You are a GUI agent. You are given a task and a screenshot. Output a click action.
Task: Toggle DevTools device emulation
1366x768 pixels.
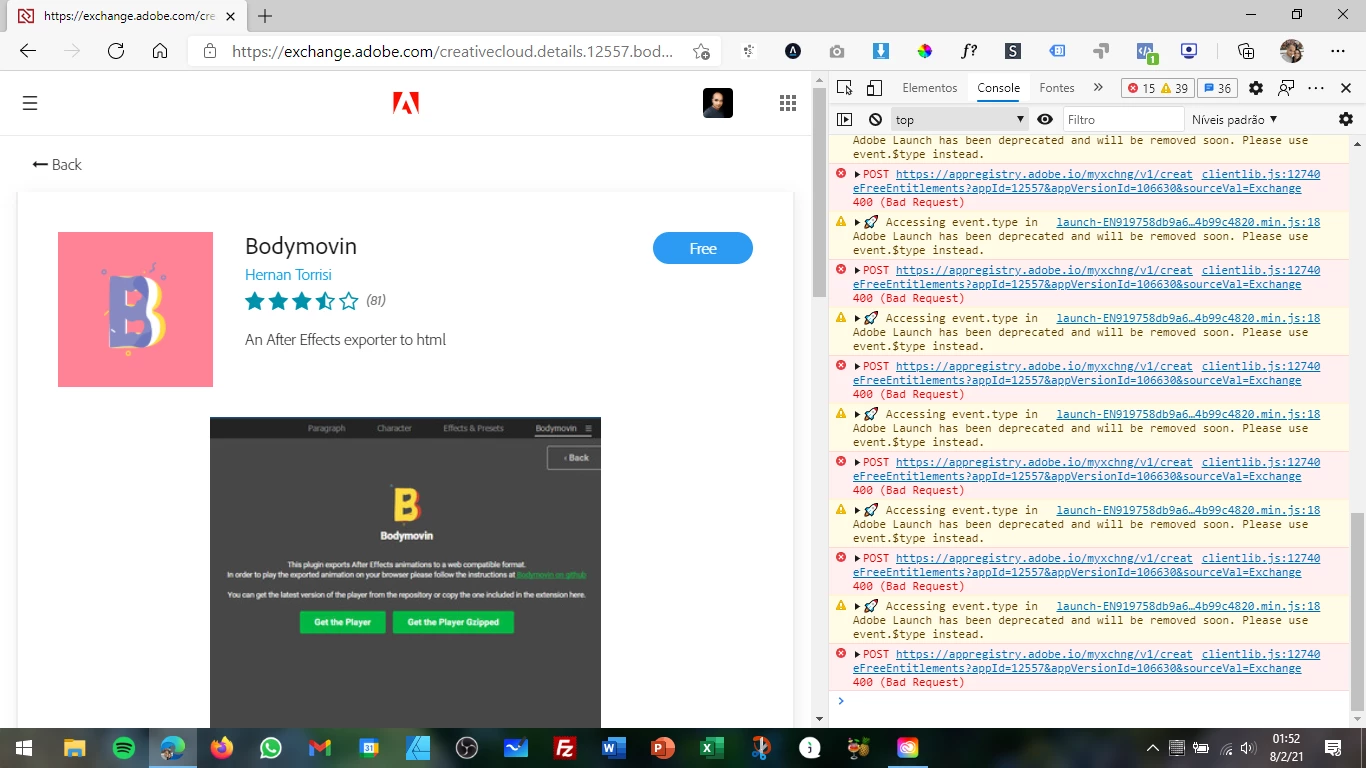tap(875, 88)
